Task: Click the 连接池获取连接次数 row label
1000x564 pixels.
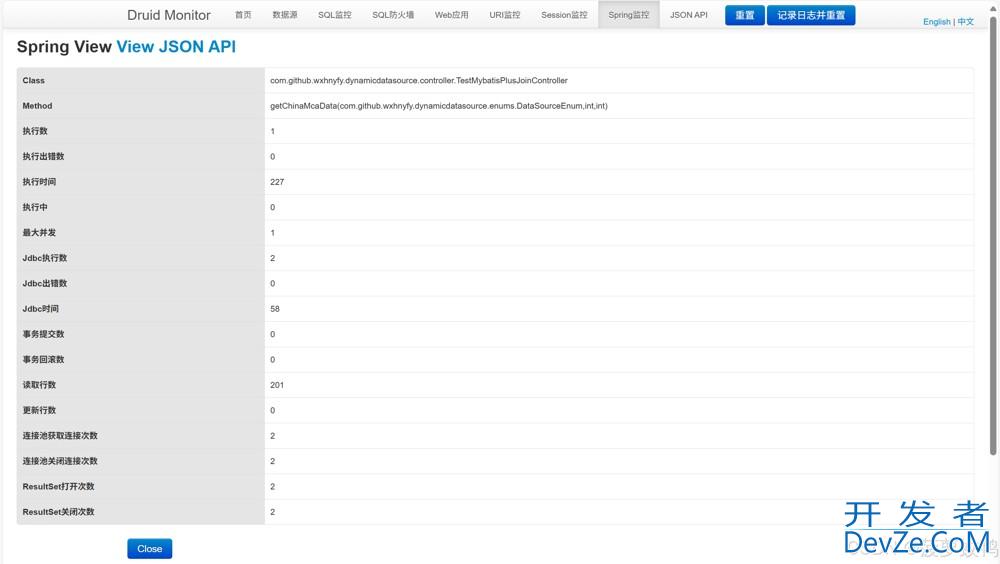Action: coord(60,436)
